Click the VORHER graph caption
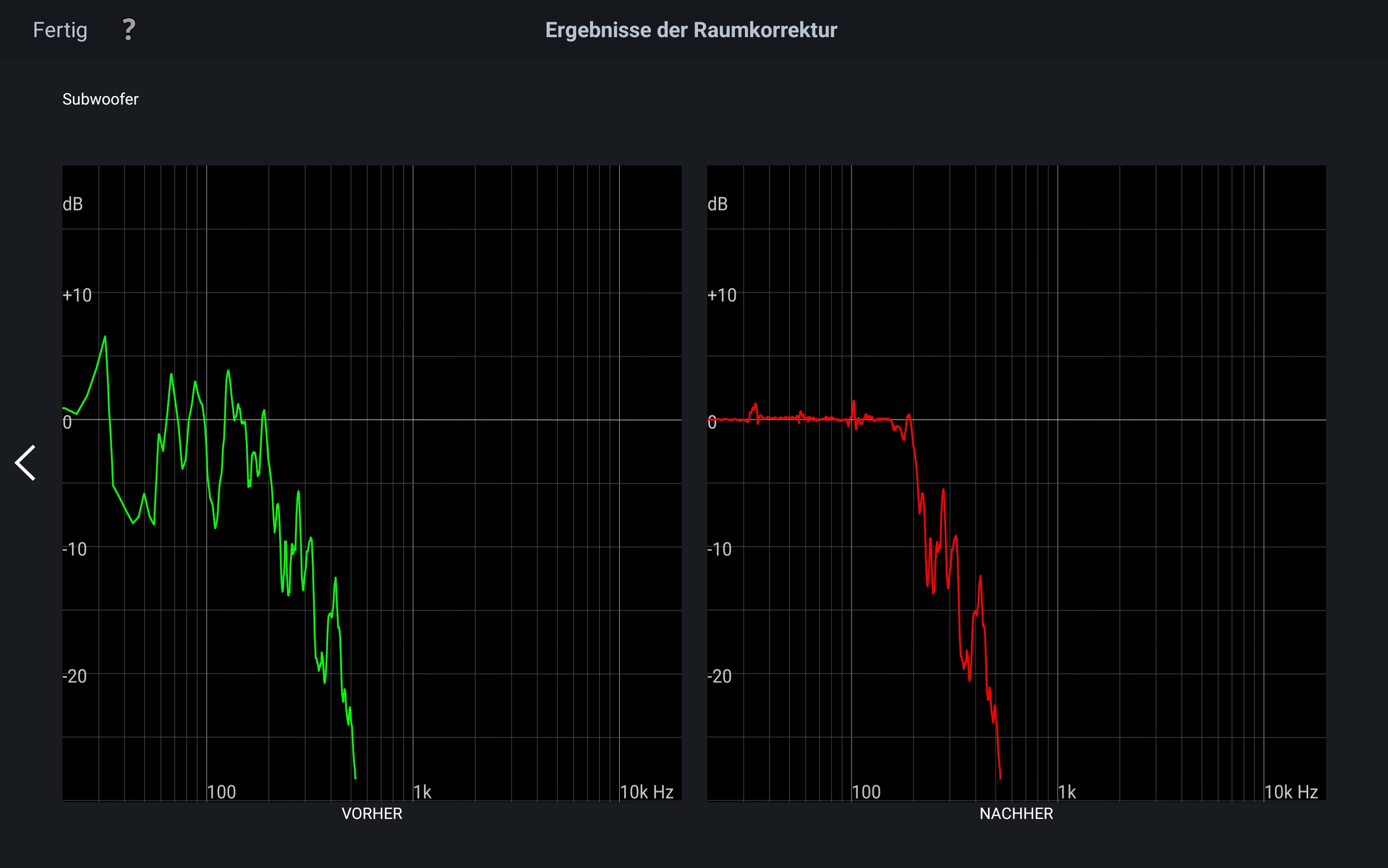The height and width of the screenshot is (868, 1388). tap(372, 814)
